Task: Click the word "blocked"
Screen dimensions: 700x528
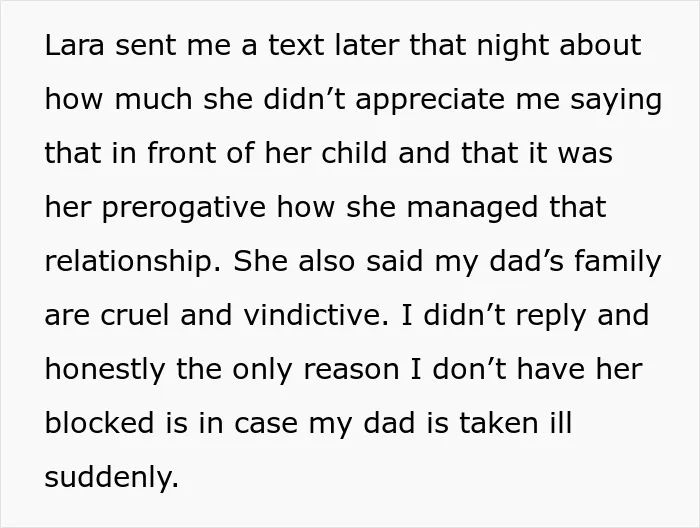Action: click(x=99, y=423)
